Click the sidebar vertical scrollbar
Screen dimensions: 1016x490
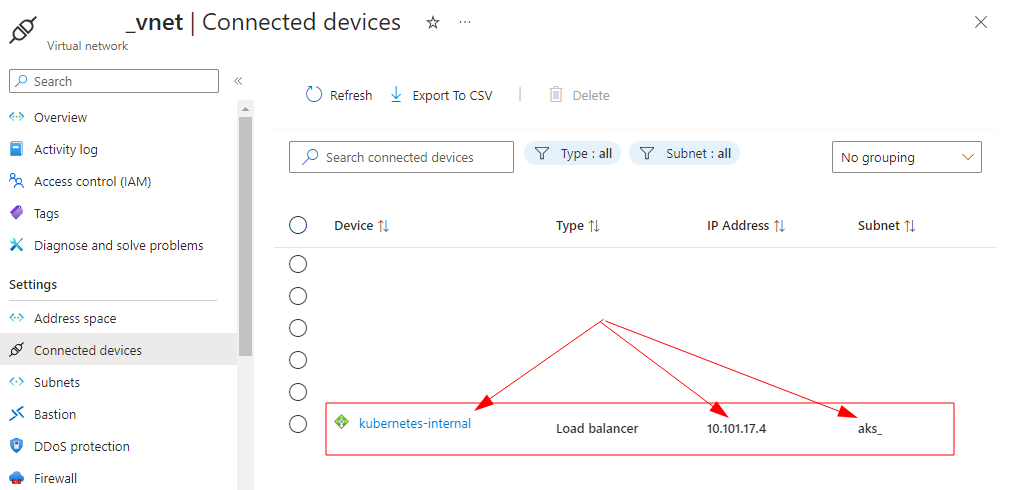245,237
